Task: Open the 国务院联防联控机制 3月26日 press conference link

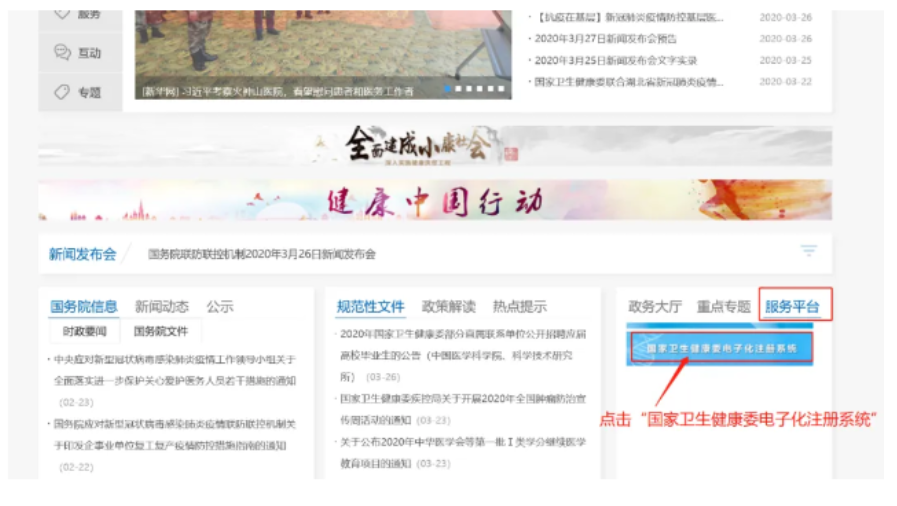Action: pos(262,254)
